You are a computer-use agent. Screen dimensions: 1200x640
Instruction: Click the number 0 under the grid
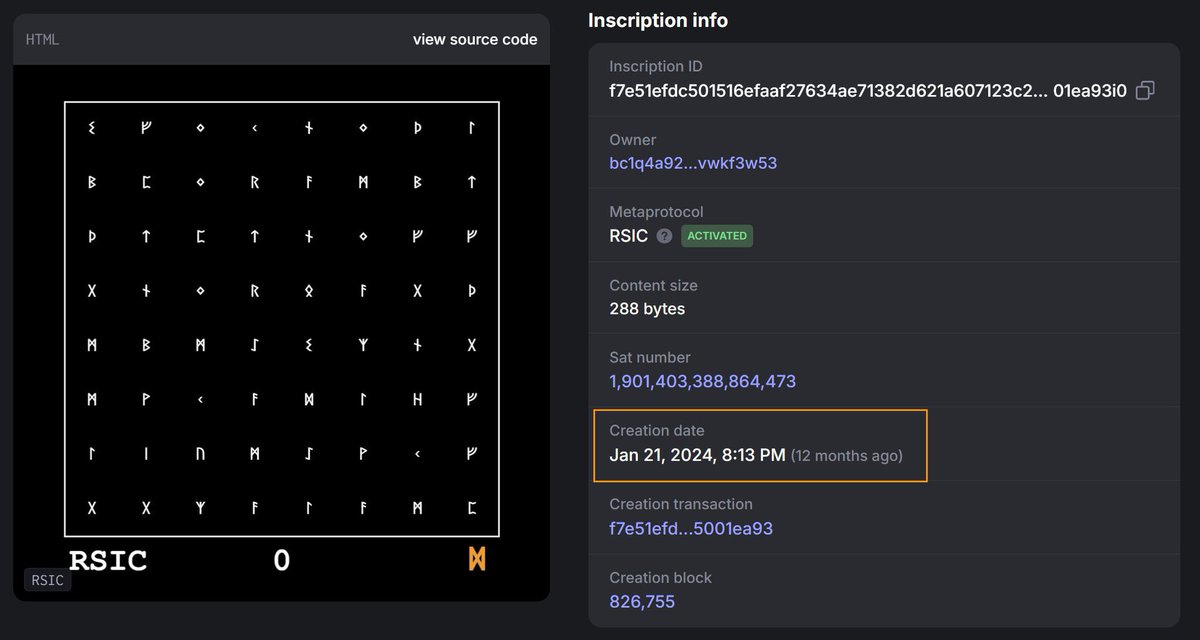[x=282, y=561]
